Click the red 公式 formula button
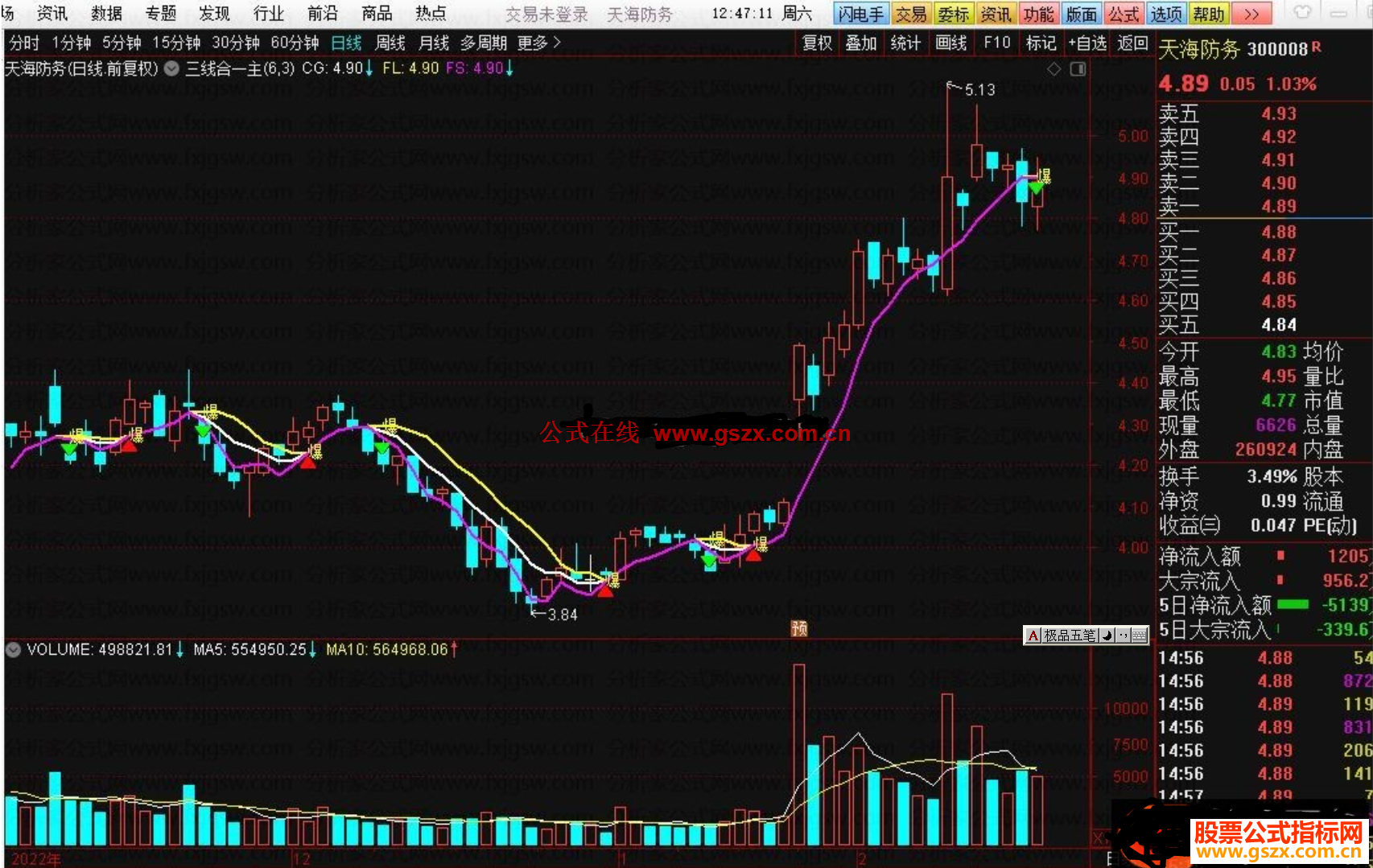Image resolution: width=1373 pixels, height=868 pixels. point(1124,14)
